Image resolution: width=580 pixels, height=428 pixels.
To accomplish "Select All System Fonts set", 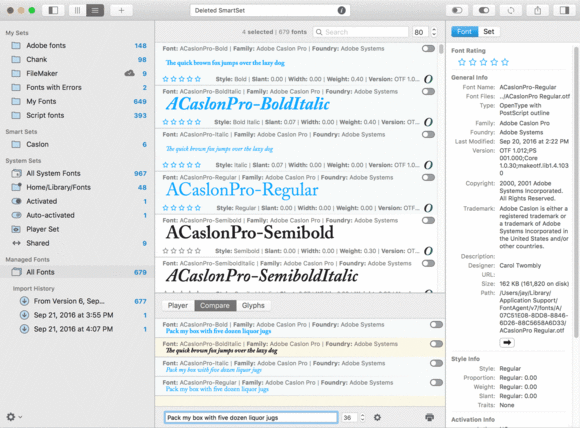I will coord(77,173).
